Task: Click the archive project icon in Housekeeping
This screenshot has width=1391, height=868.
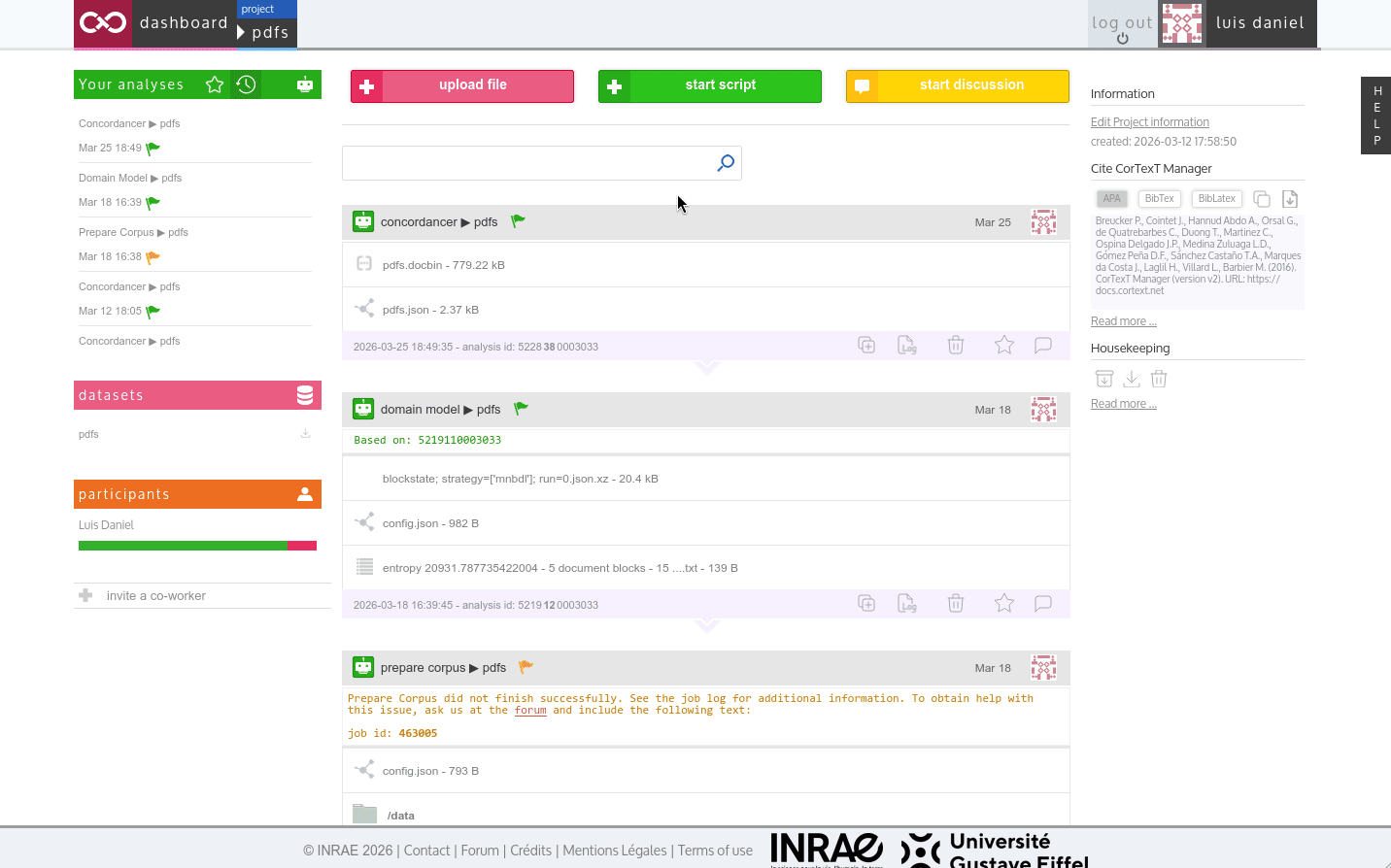Action: (x=1104, y=379)
